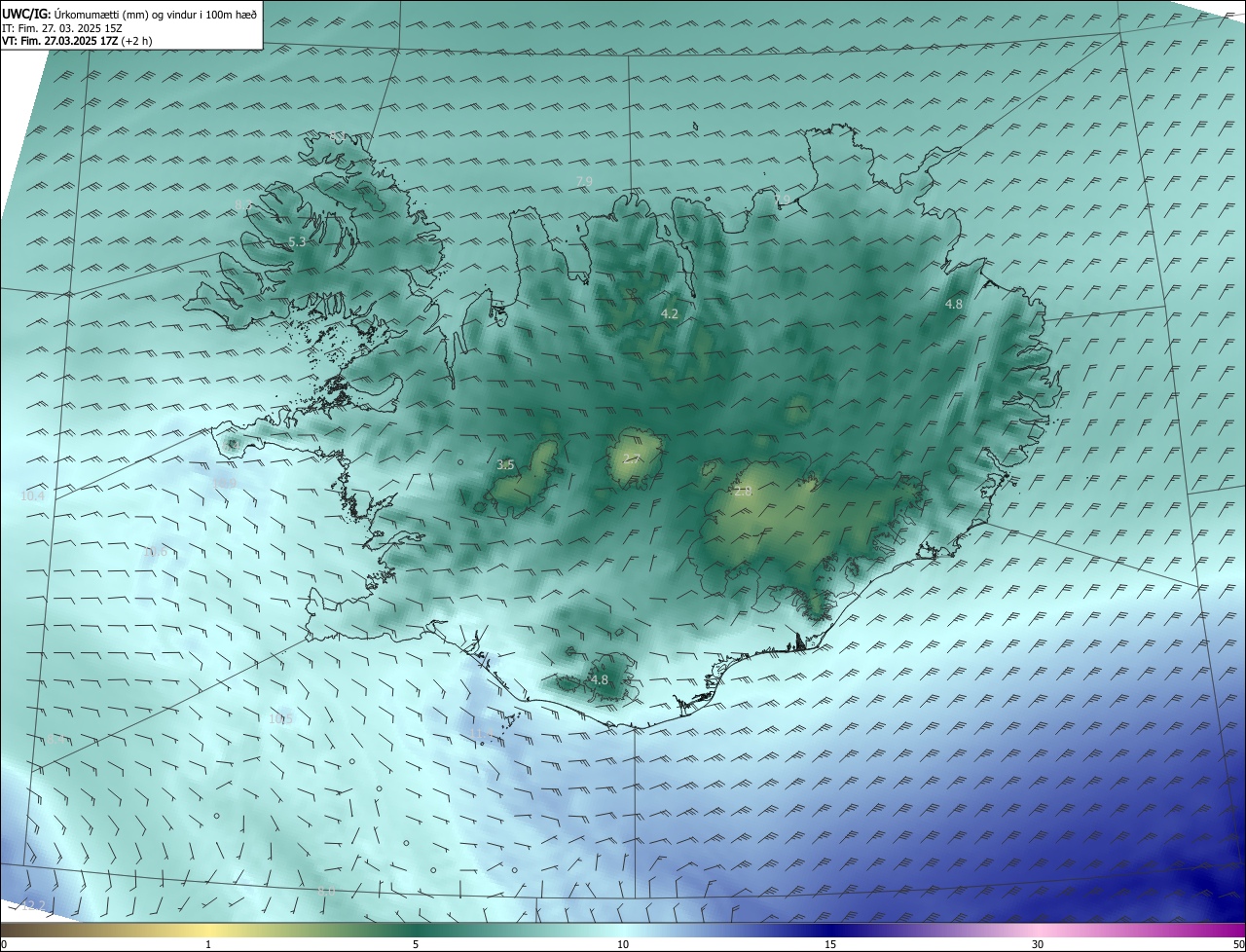Click the '0' tick on the color scale
1246x952 pixels.
pos(4,944)
